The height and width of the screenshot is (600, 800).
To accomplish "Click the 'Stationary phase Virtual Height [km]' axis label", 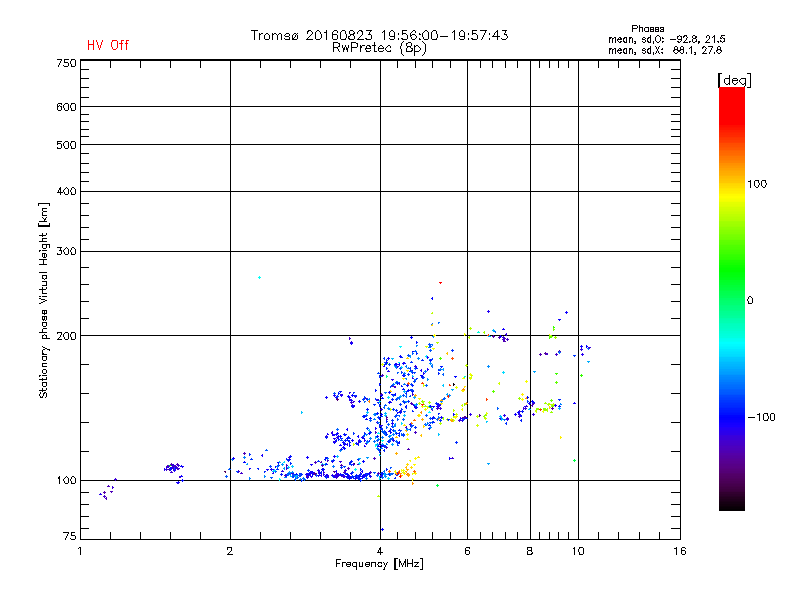I will (44, 301).
